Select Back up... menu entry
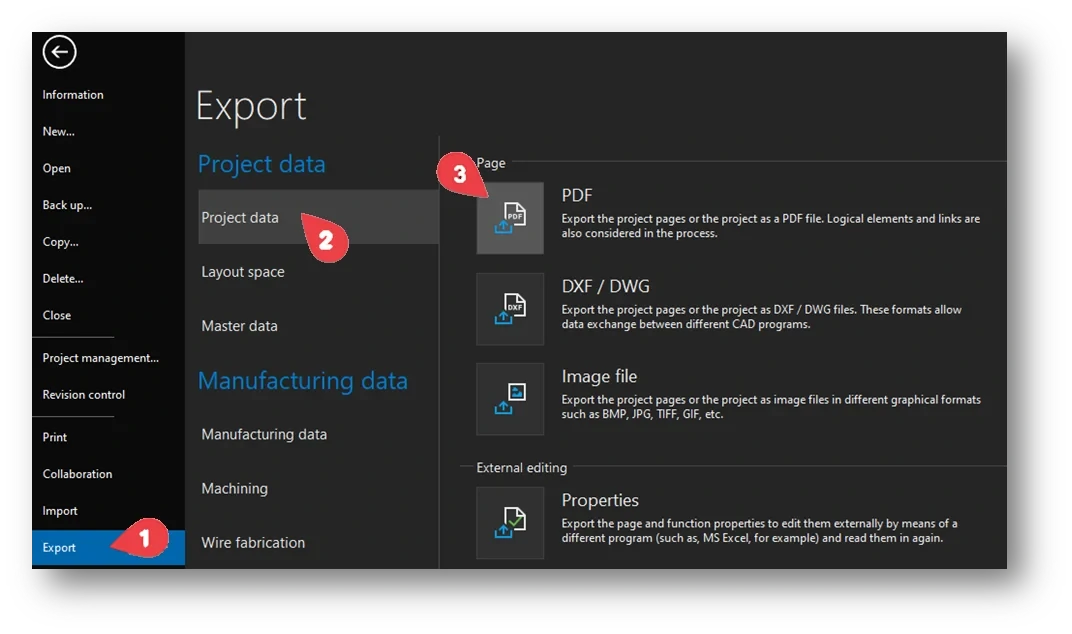This screenshot has height=634, width=1072. click(x=67, y=205)
